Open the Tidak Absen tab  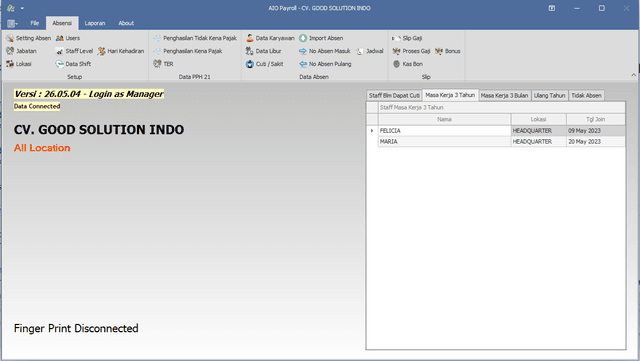tap(586, 96)
